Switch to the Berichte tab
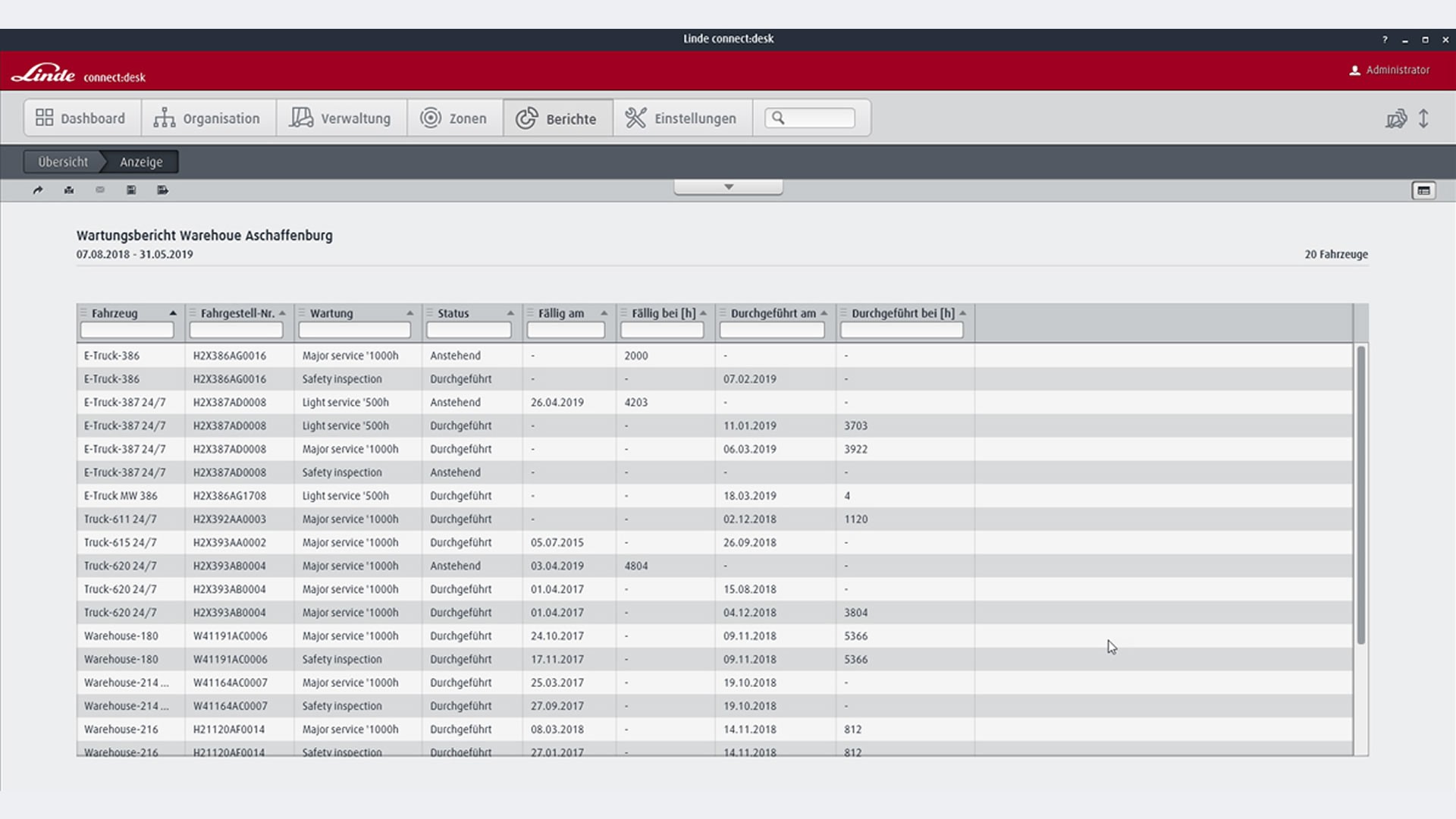This screenshot has width=1456, height=819. (558, 118)
